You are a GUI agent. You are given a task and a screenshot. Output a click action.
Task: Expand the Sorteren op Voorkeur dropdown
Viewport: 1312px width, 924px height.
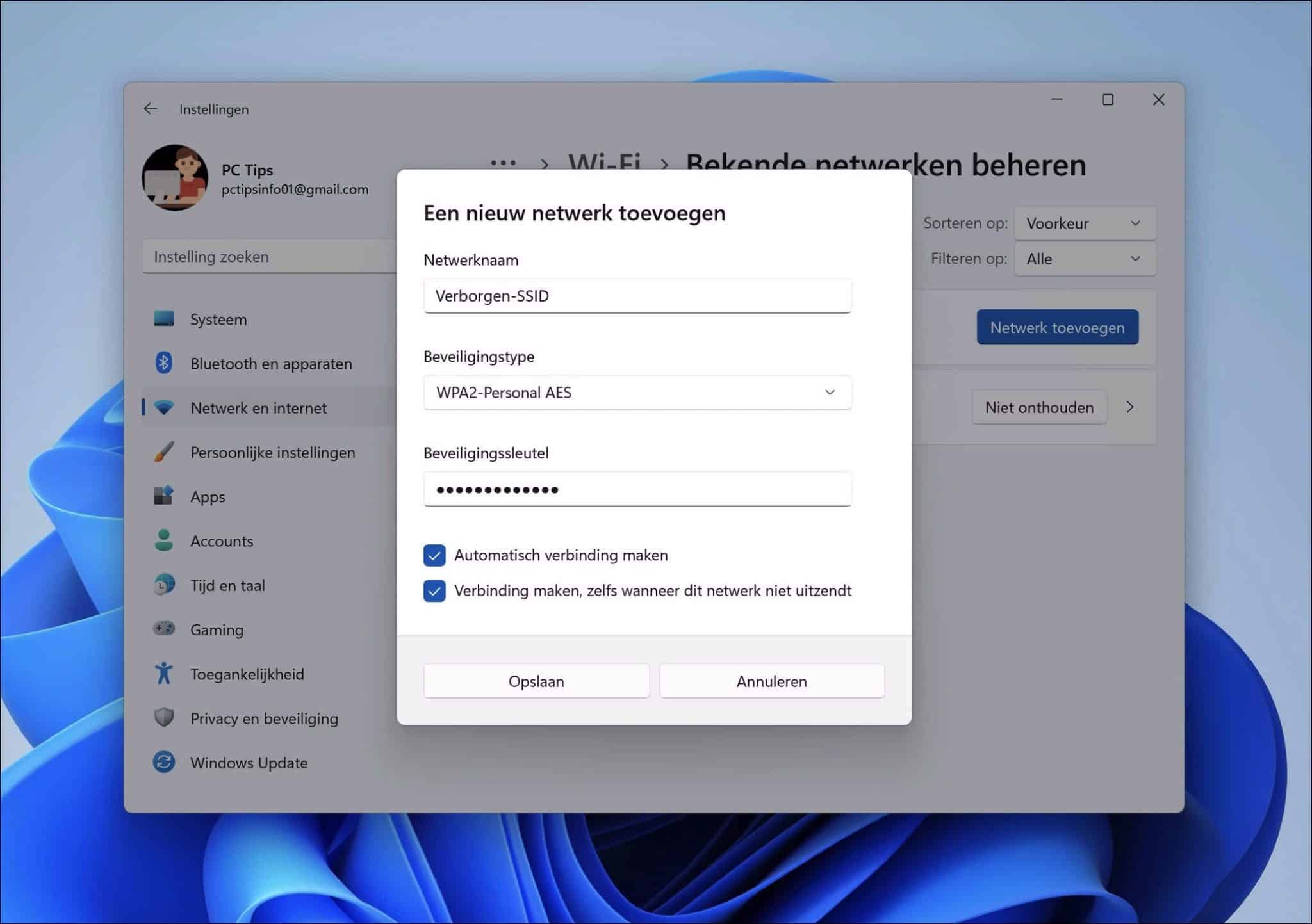[x=1085, y=223]
